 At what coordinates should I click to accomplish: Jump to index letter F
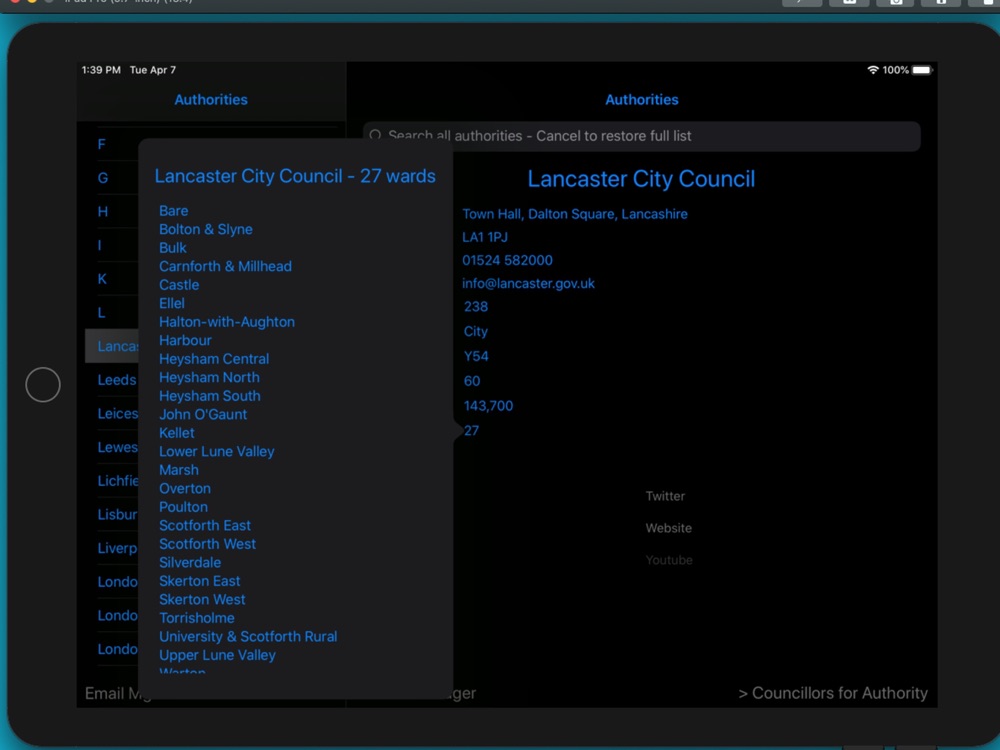(x=101, y=144)
